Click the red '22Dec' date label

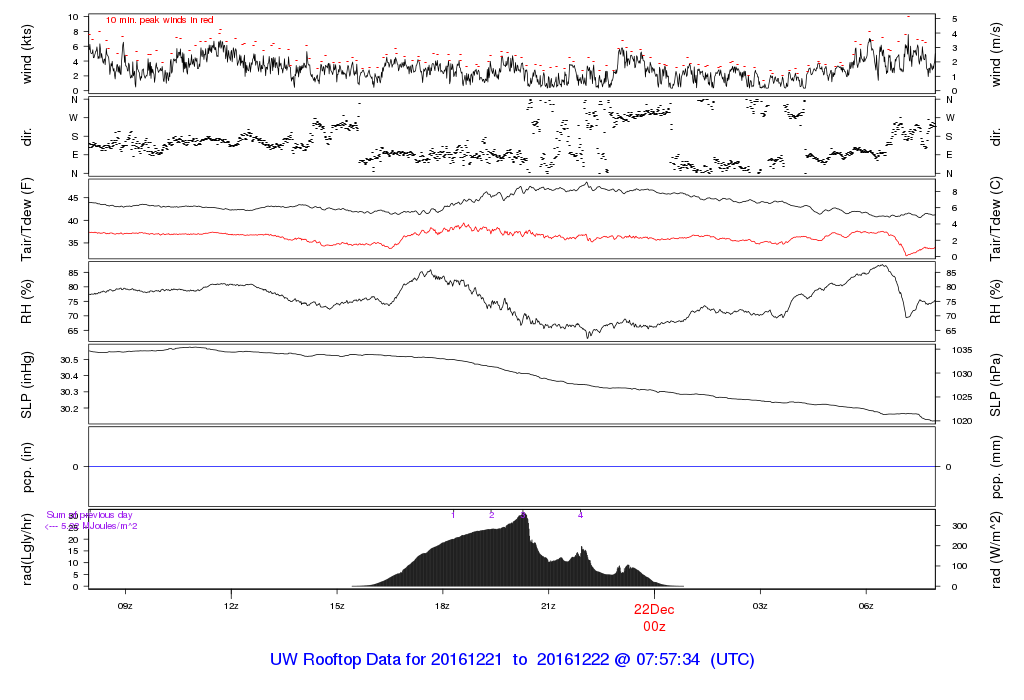pyautogui.click(x=654, y=609)
